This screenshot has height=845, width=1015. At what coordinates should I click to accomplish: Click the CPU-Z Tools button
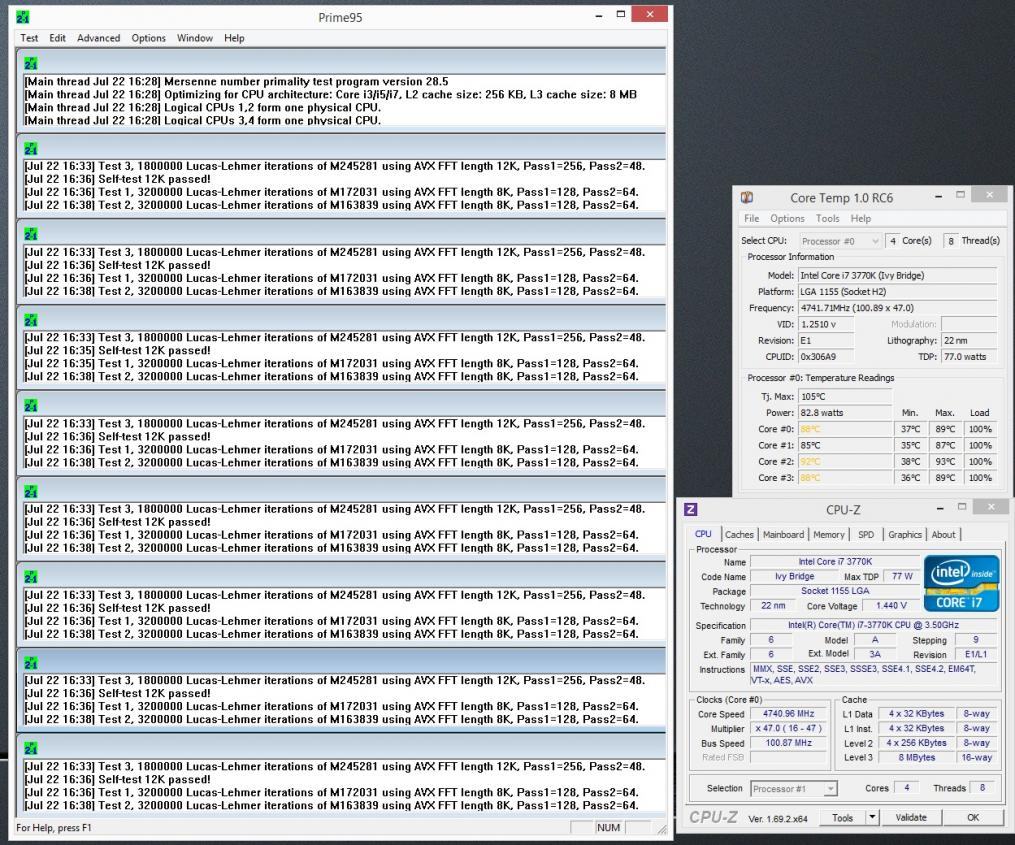coord(842,817)
